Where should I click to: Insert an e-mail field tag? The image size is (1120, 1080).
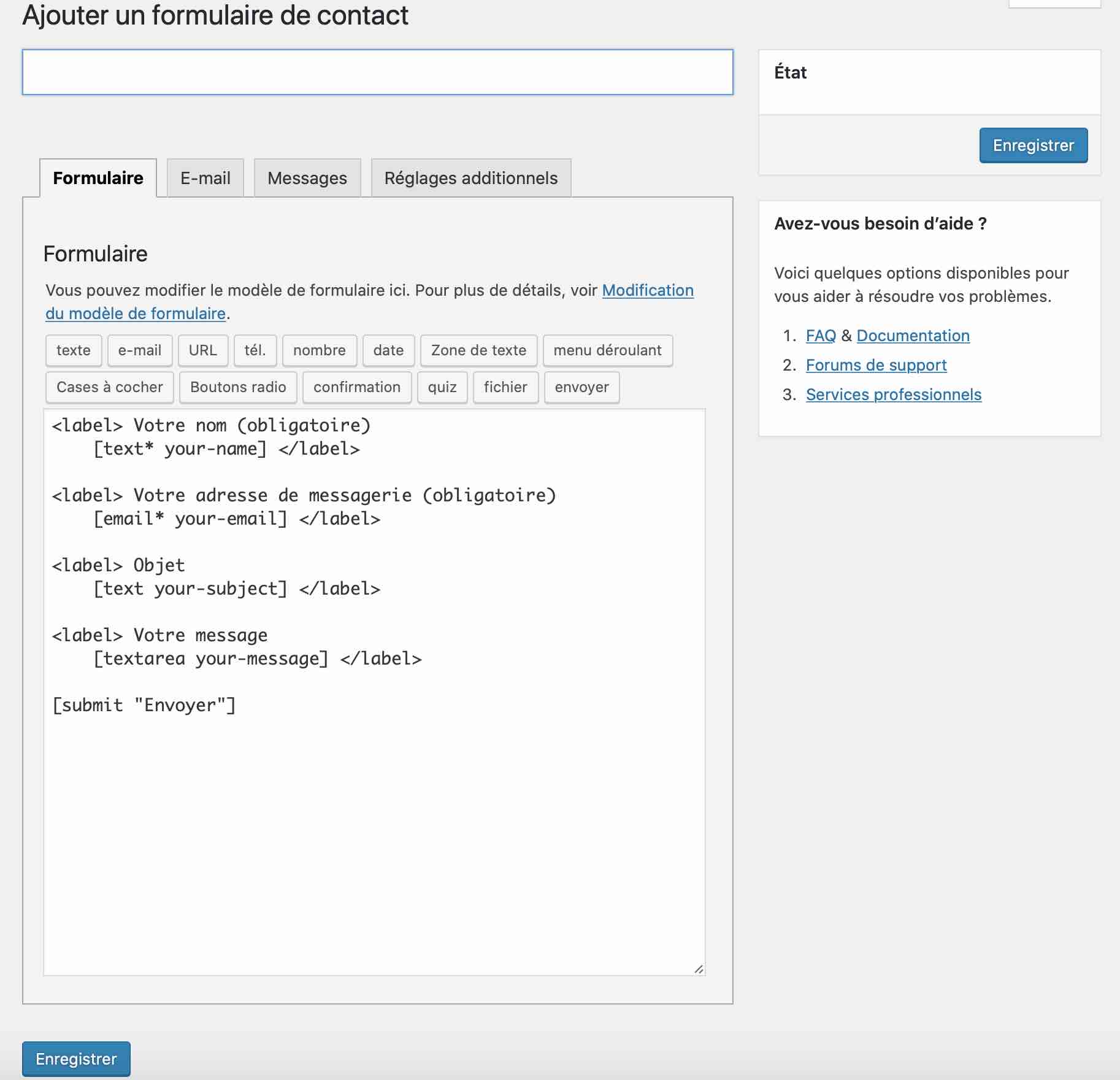point(140,350)
